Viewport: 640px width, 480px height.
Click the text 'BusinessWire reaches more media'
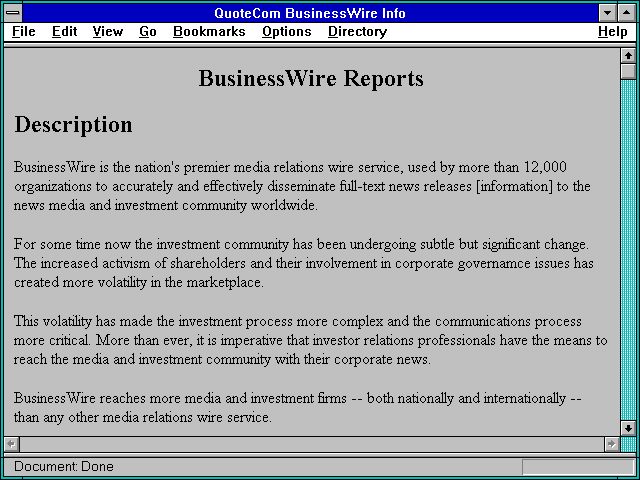[x=118, y=398]
